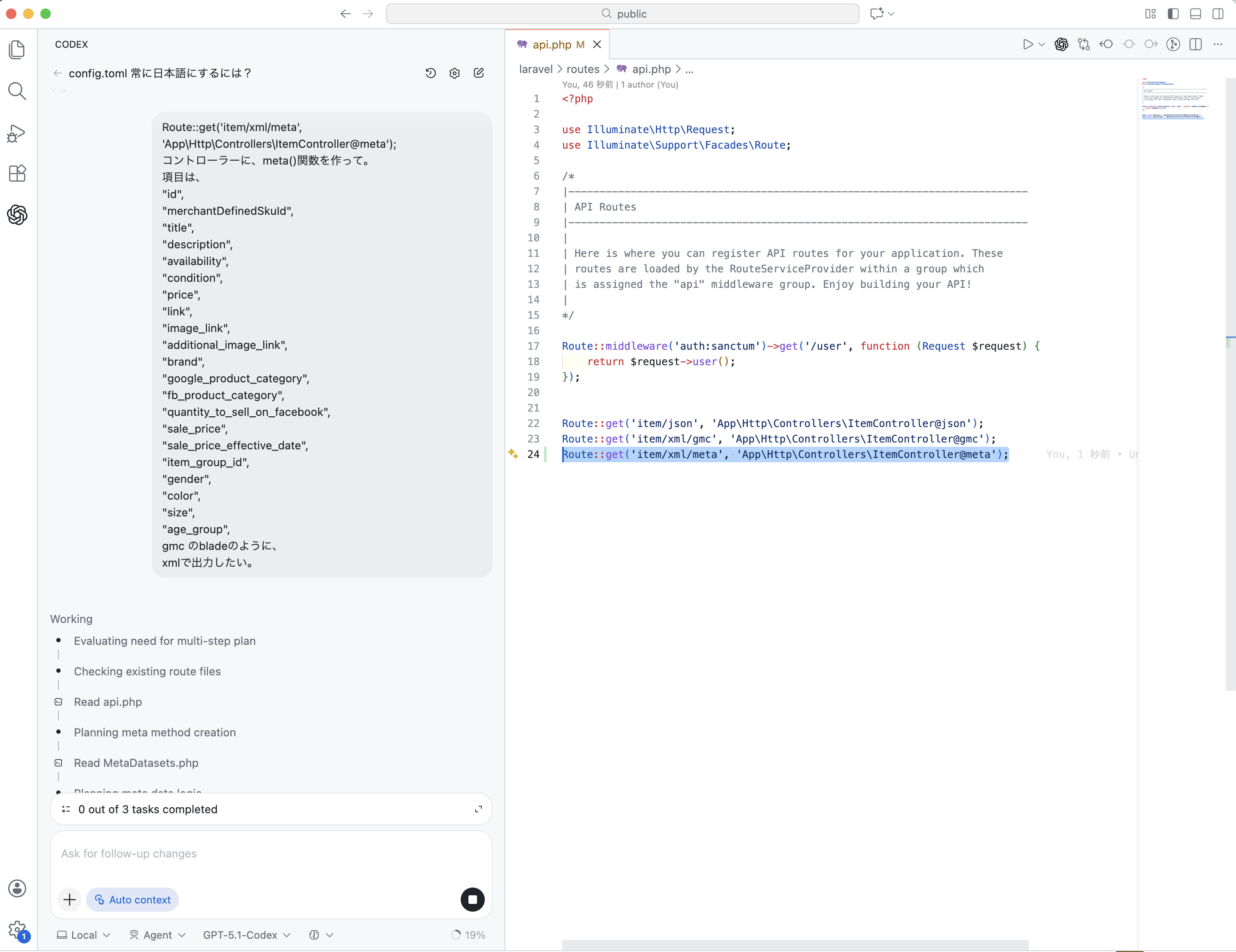Stop the running Codex task
This screenshot has width=1236, height=952.
coord(473,900)
